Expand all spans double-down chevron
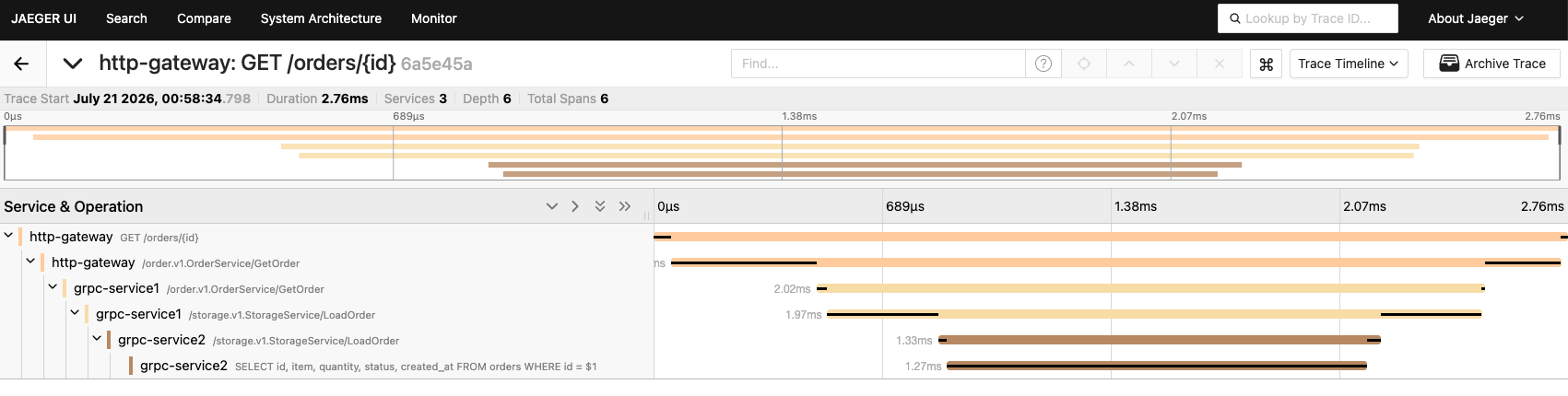The image size is (1568, 396). click(599, 206)
